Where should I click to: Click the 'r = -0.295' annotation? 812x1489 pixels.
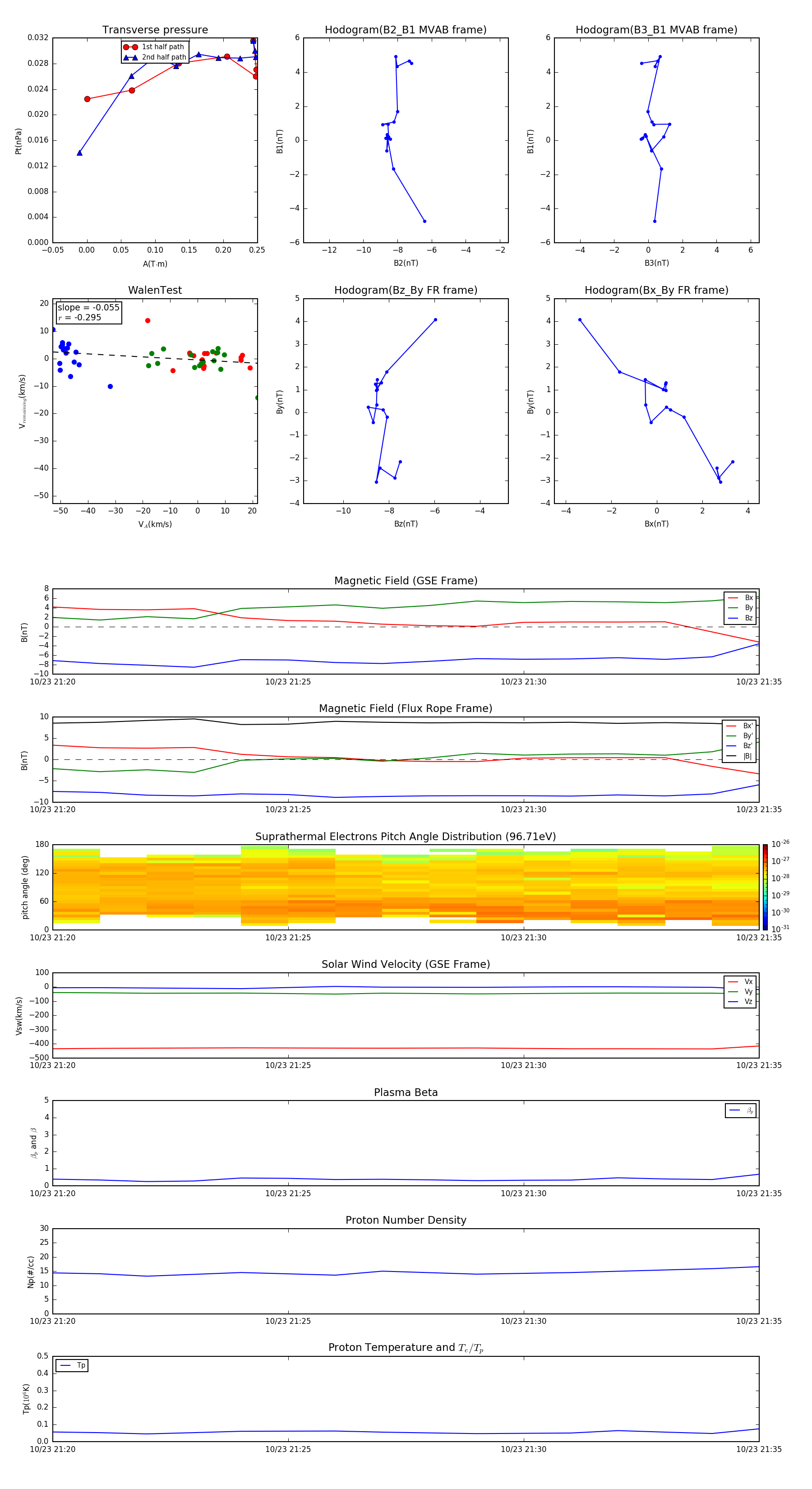(79, 317)
